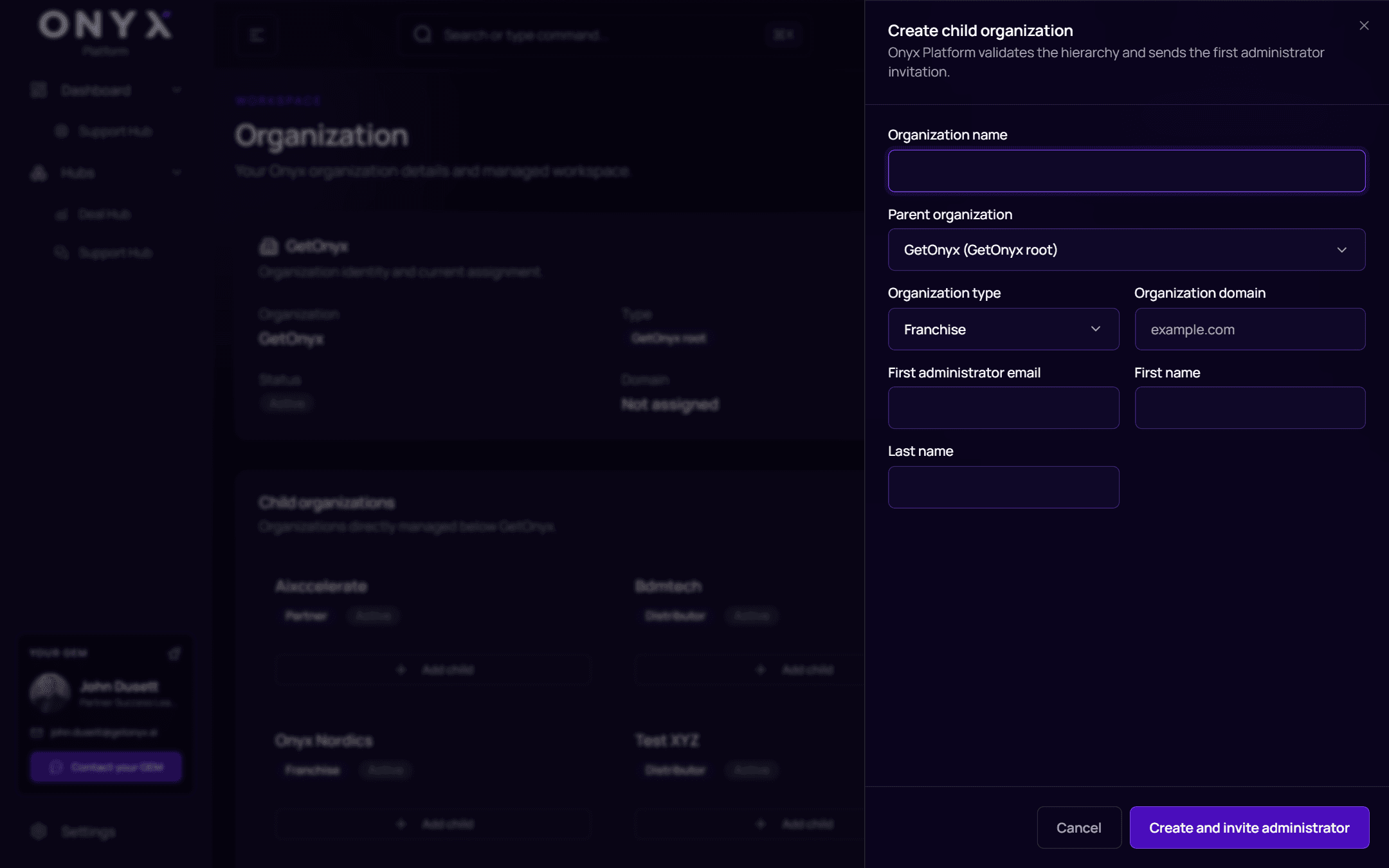
Task: Click the sidebar collapse icon in top bar
Action: tap(257, 35)
